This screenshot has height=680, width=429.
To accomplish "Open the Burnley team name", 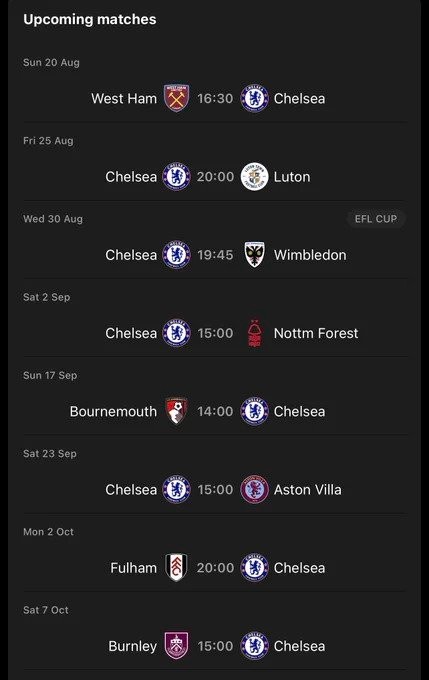I will coord(133,646).
